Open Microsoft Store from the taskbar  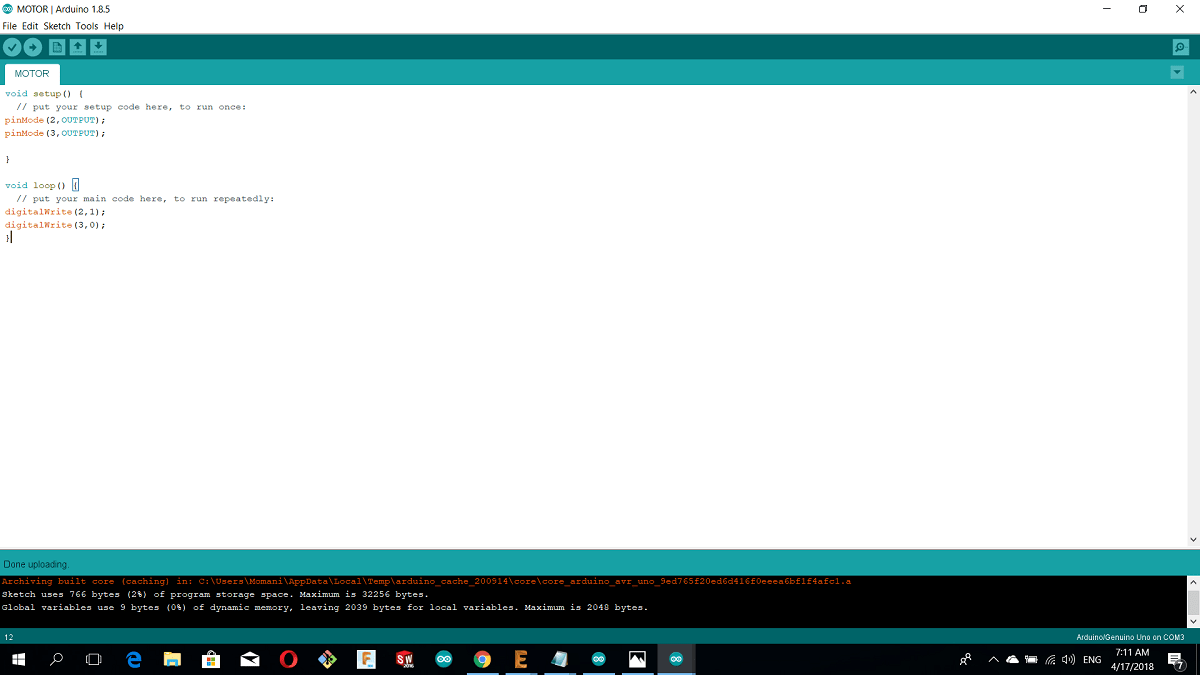point(211,659)
